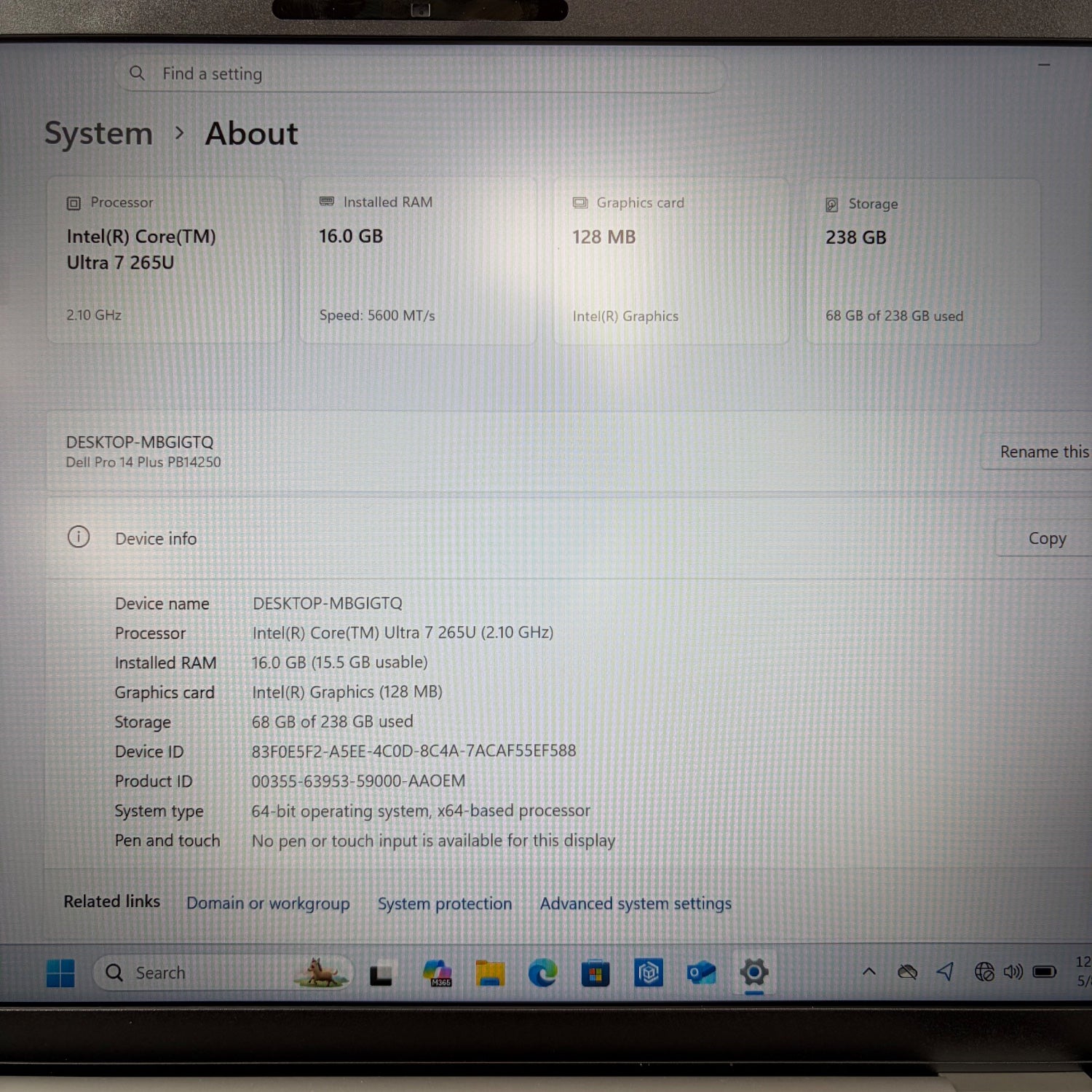The height and width of the screenshot is (1092, 1092).
Task: Open File Explorer from taskbar
Action: [x=490, y=973]
